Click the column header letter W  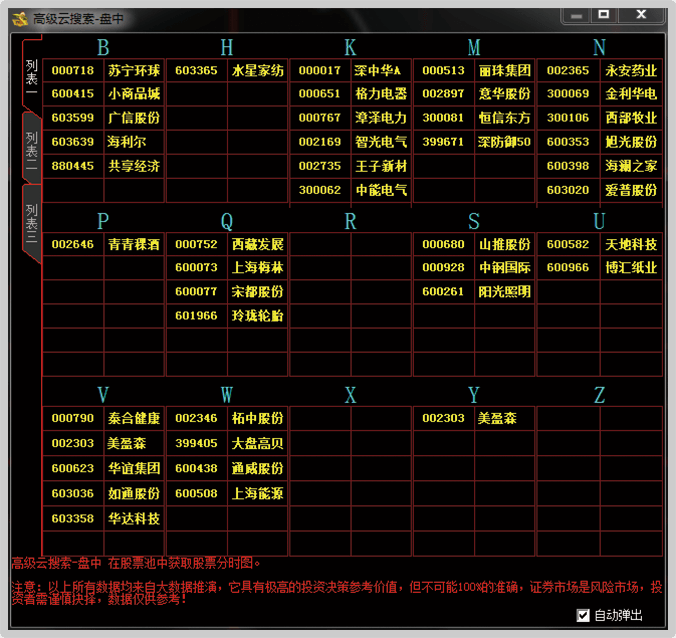tap(227, 395)
